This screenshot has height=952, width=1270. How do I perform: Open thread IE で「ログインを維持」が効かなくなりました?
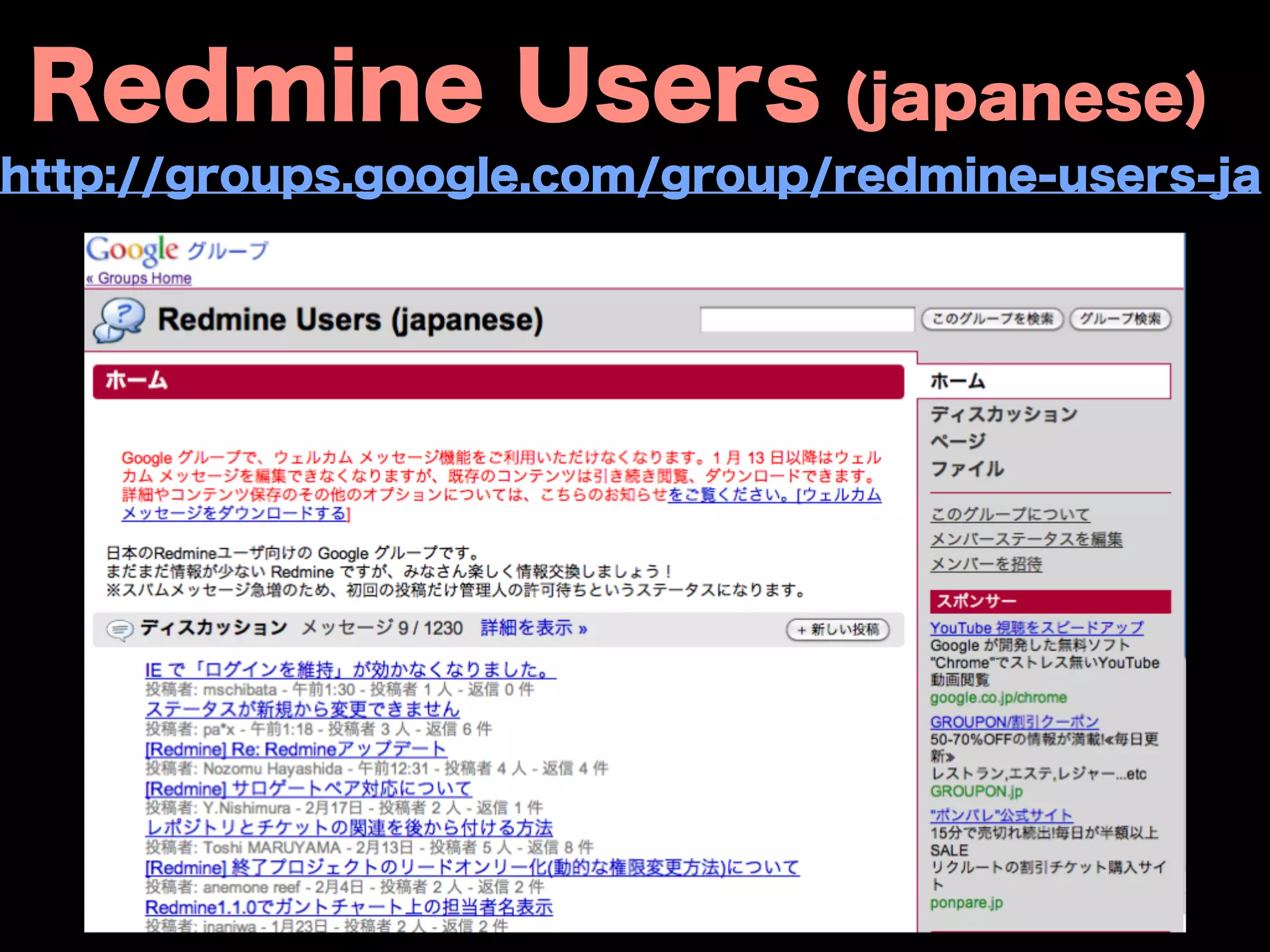[x=350, y=670]
